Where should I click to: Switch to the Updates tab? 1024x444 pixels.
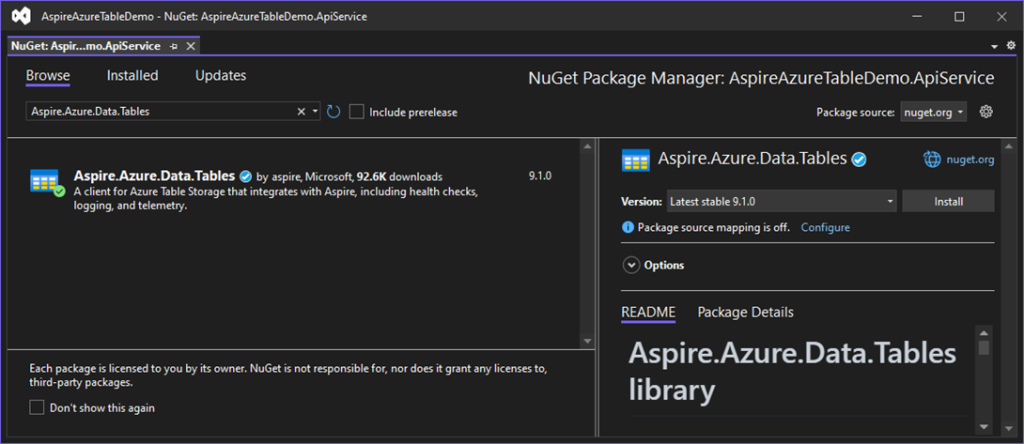221,76
